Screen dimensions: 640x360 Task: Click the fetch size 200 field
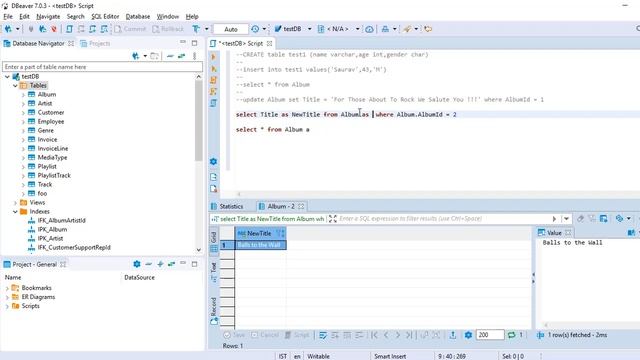pyautogui.click(x=490, y=335)
